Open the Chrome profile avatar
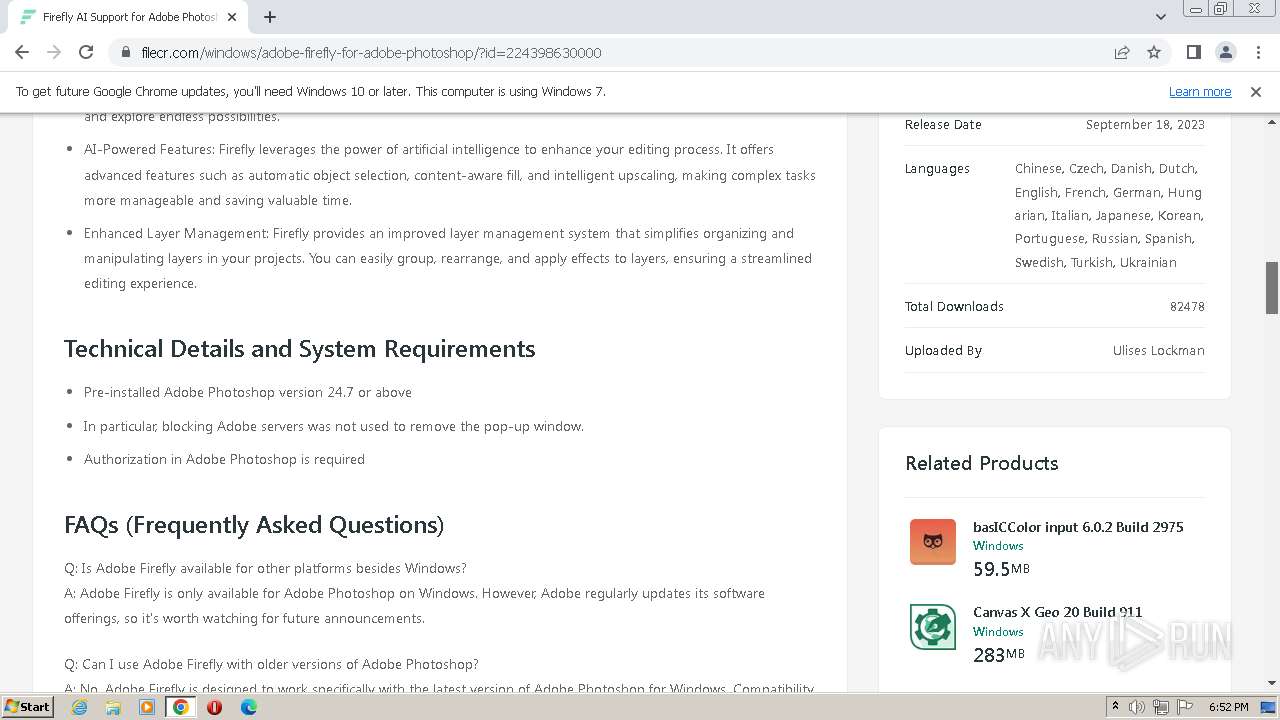Screen dimensions: 1280x720 coord(1225,52)
